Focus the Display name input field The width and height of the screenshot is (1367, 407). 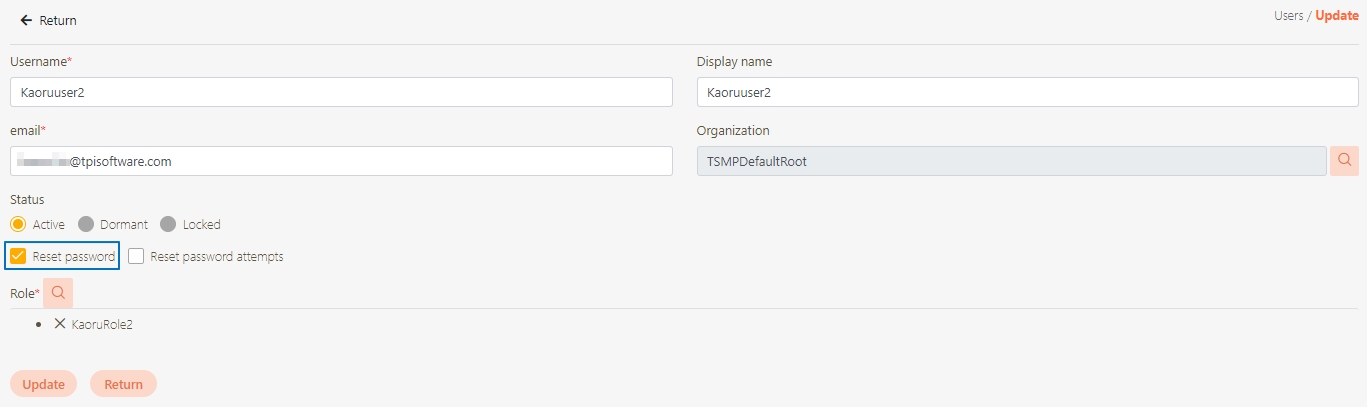point(1027,92)
